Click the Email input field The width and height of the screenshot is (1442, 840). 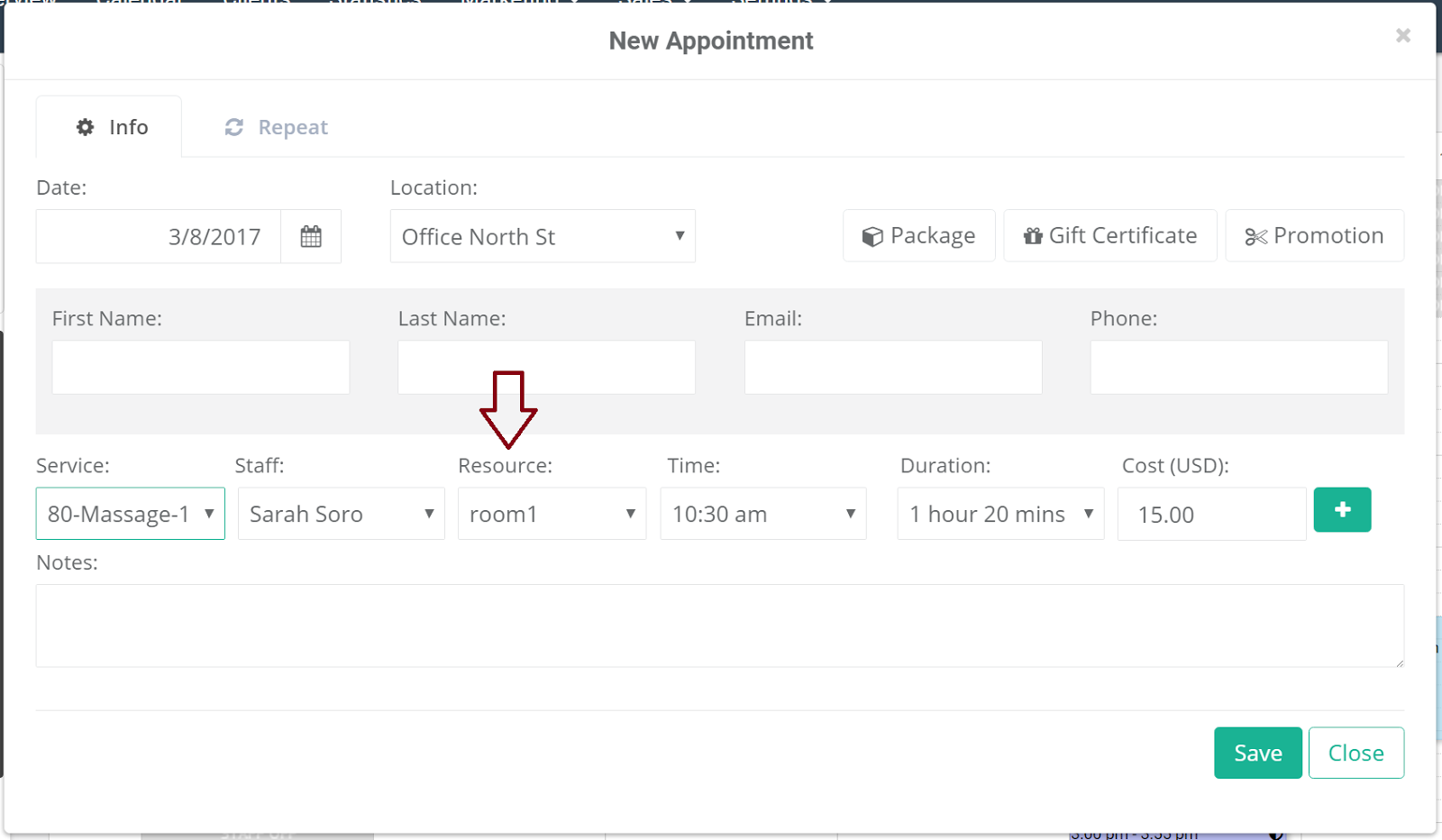892,367
